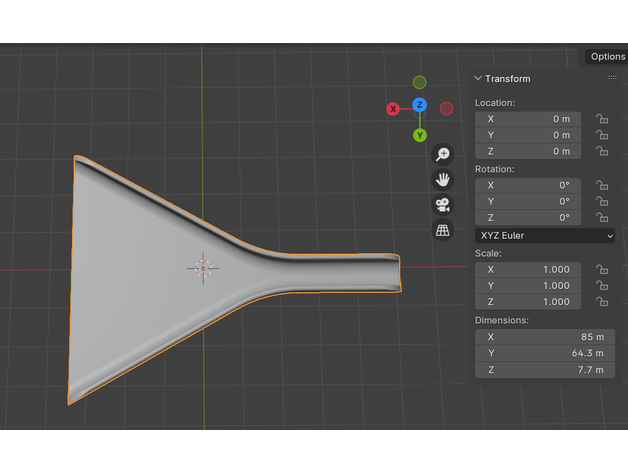Select the Rotation Y value field

527,201
